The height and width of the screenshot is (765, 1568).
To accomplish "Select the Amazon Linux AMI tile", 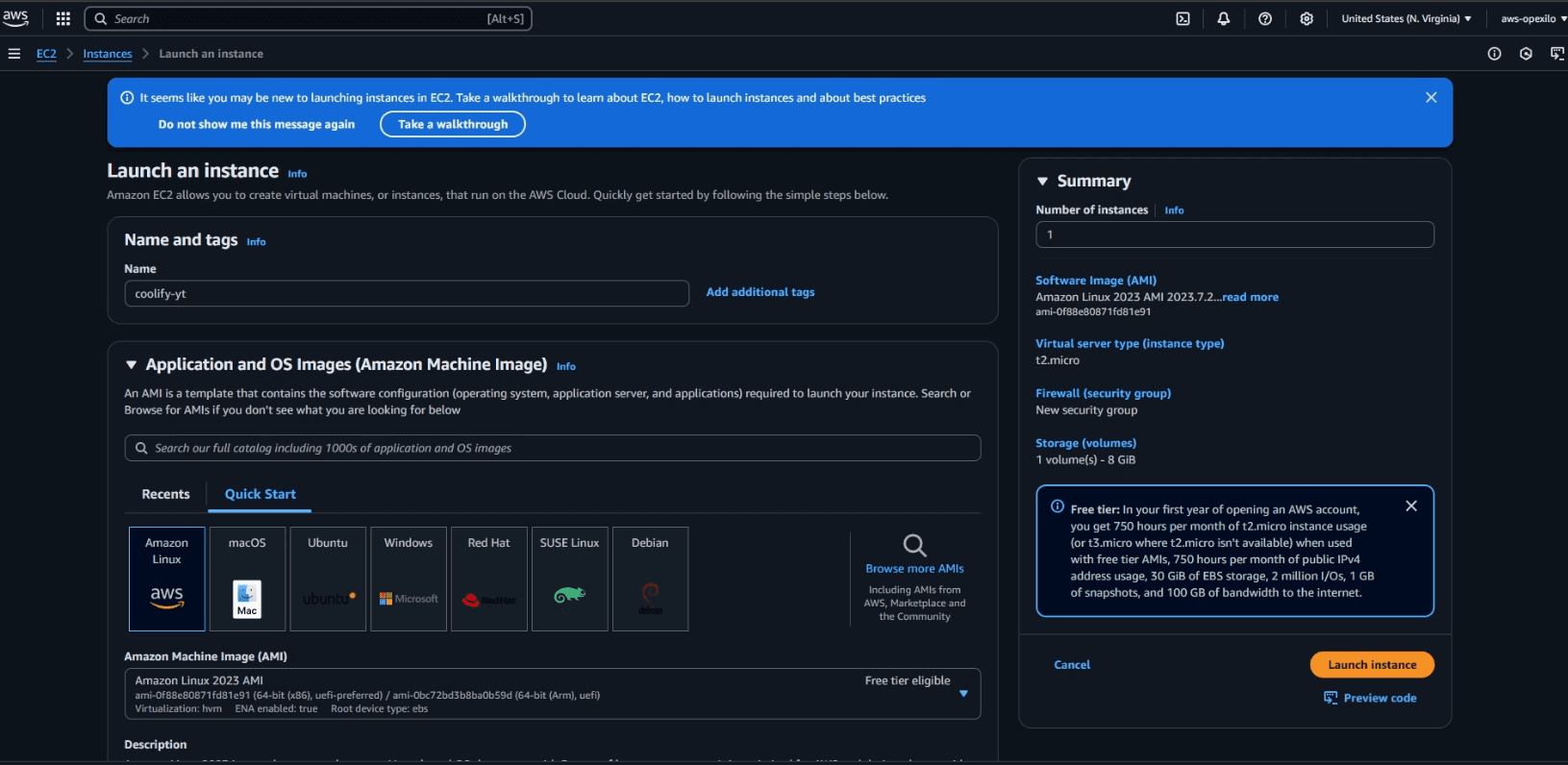I will [x=167, y=579].
